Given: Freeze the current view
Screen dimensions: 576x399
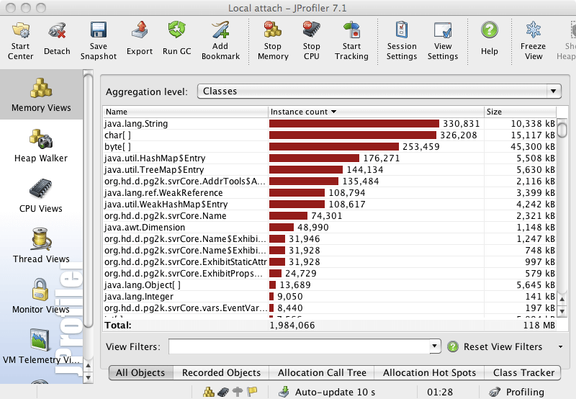Looking at the screenshot, I should coord(533,40).
